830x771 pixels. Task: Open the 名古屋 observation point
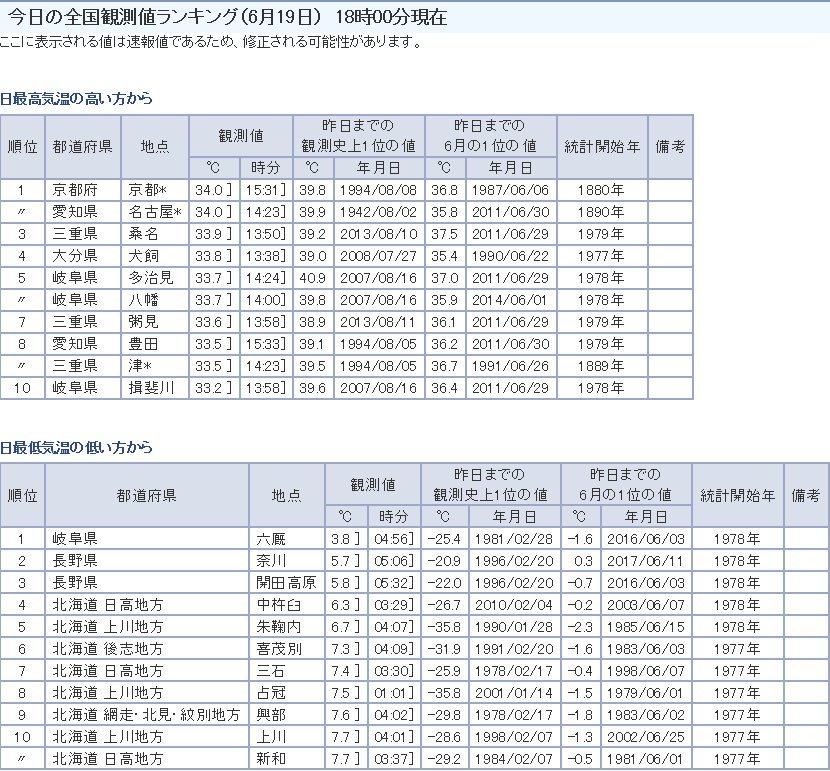tap(150, 211)
